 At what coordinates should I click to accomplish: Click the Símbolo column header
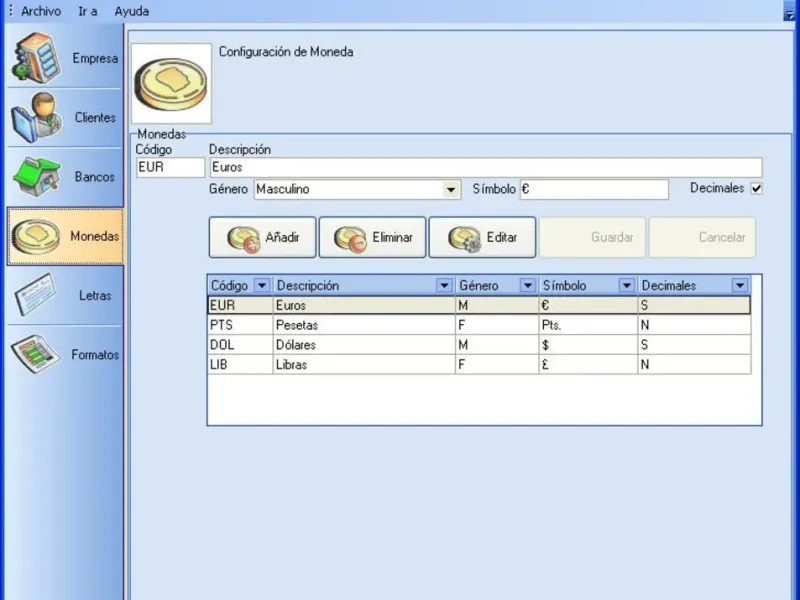(x=588, y=285)
